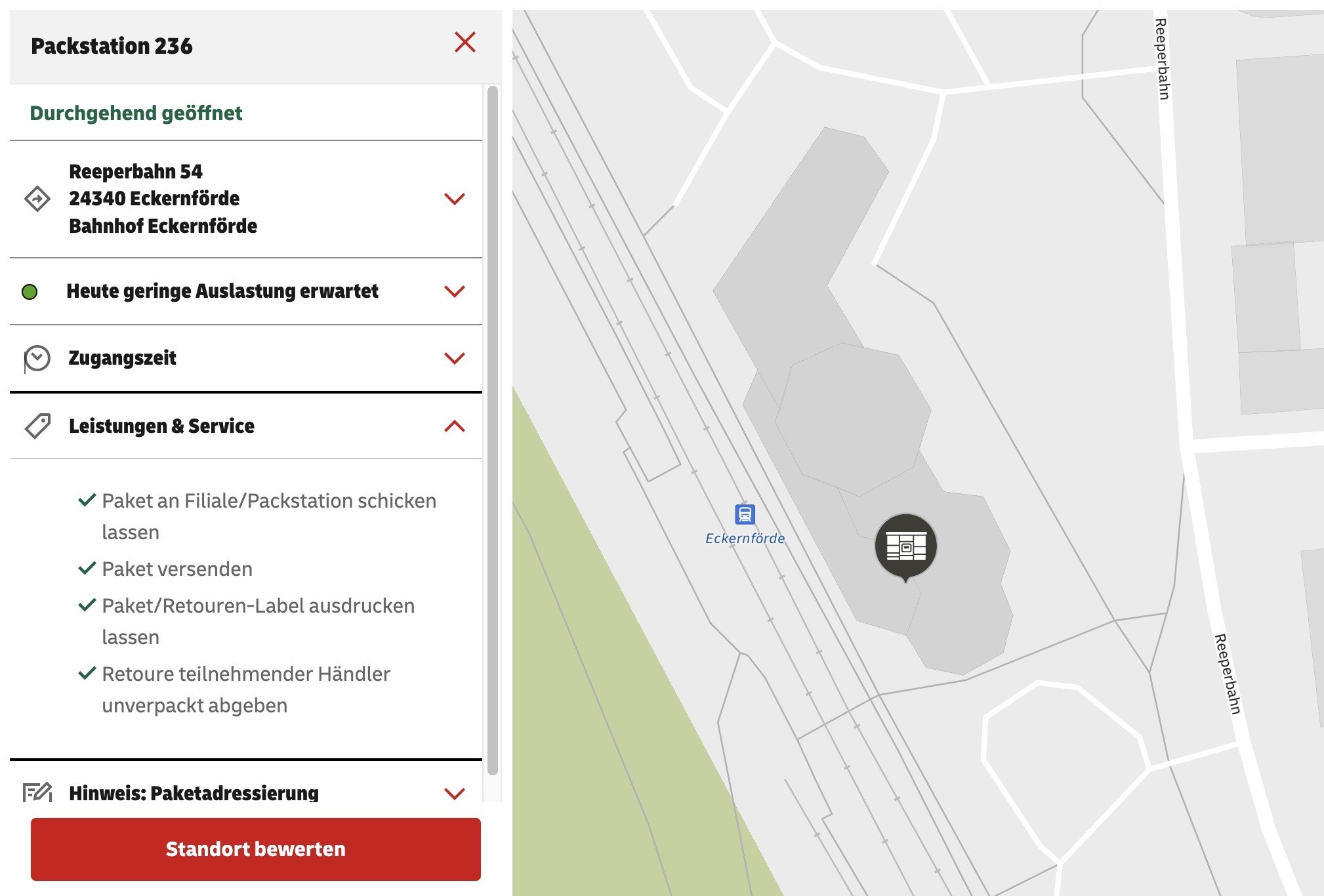Click the green low-utilization status dot
Screen dimensions: 1324x896
coord(30,292)
